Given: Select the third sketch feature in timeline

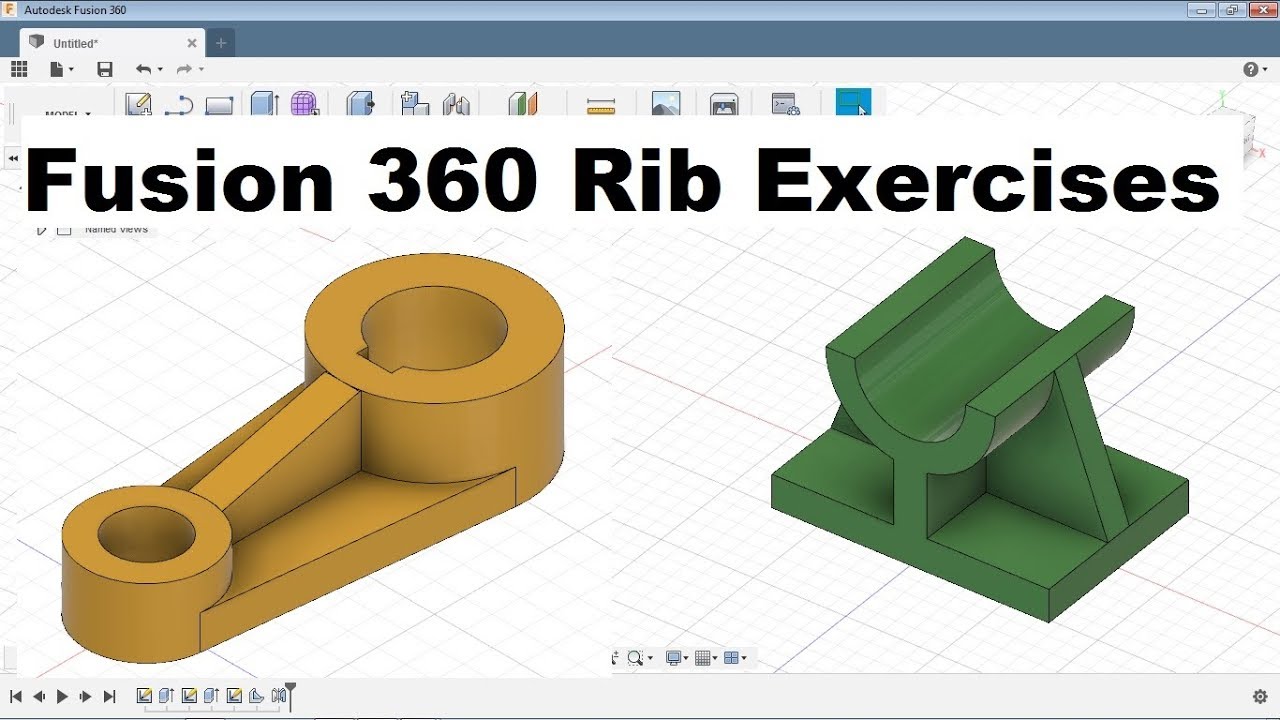Looking at the screenshot, I should pyautogui.click(x=234, y=696).
